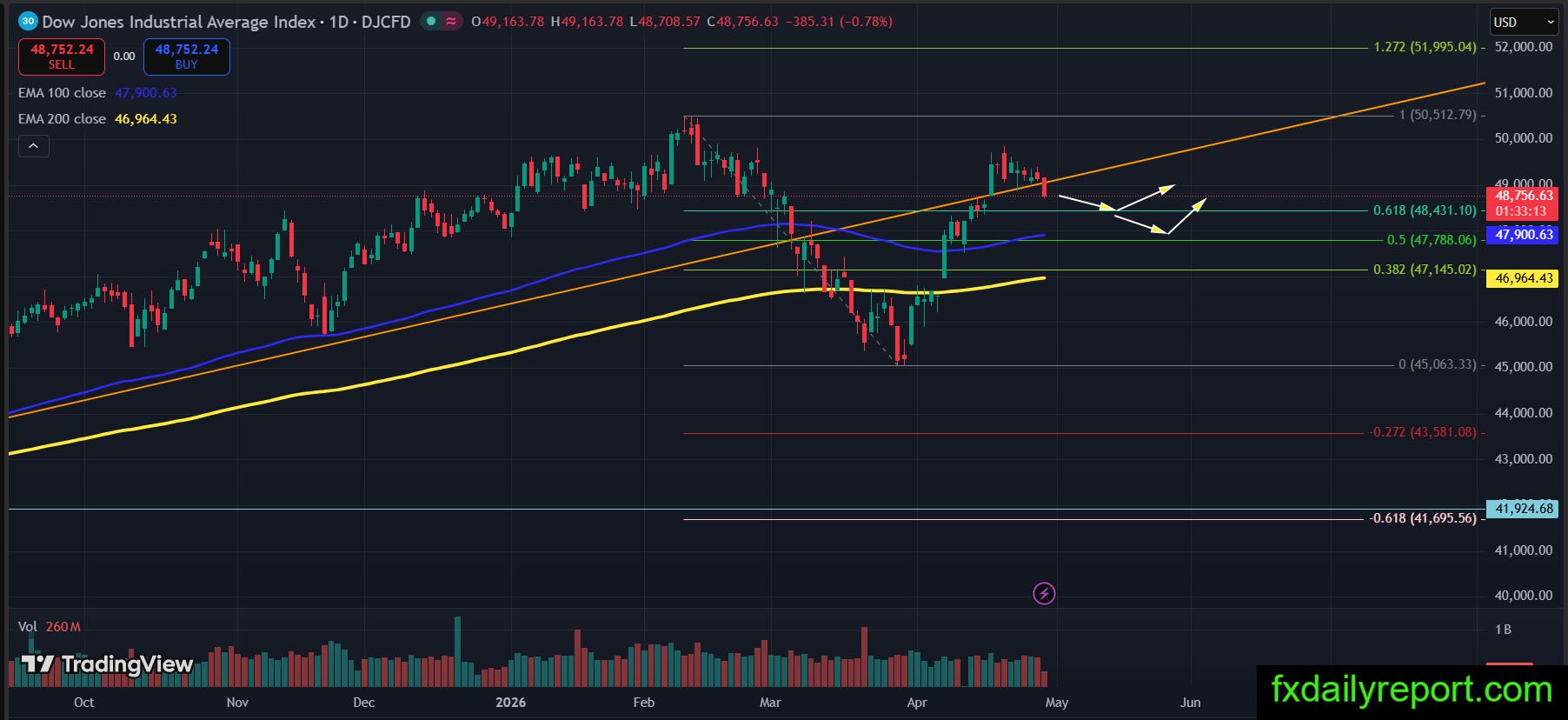
Task: Click 51,000.00 on the price axis
Action: (x=1524, y=92)
